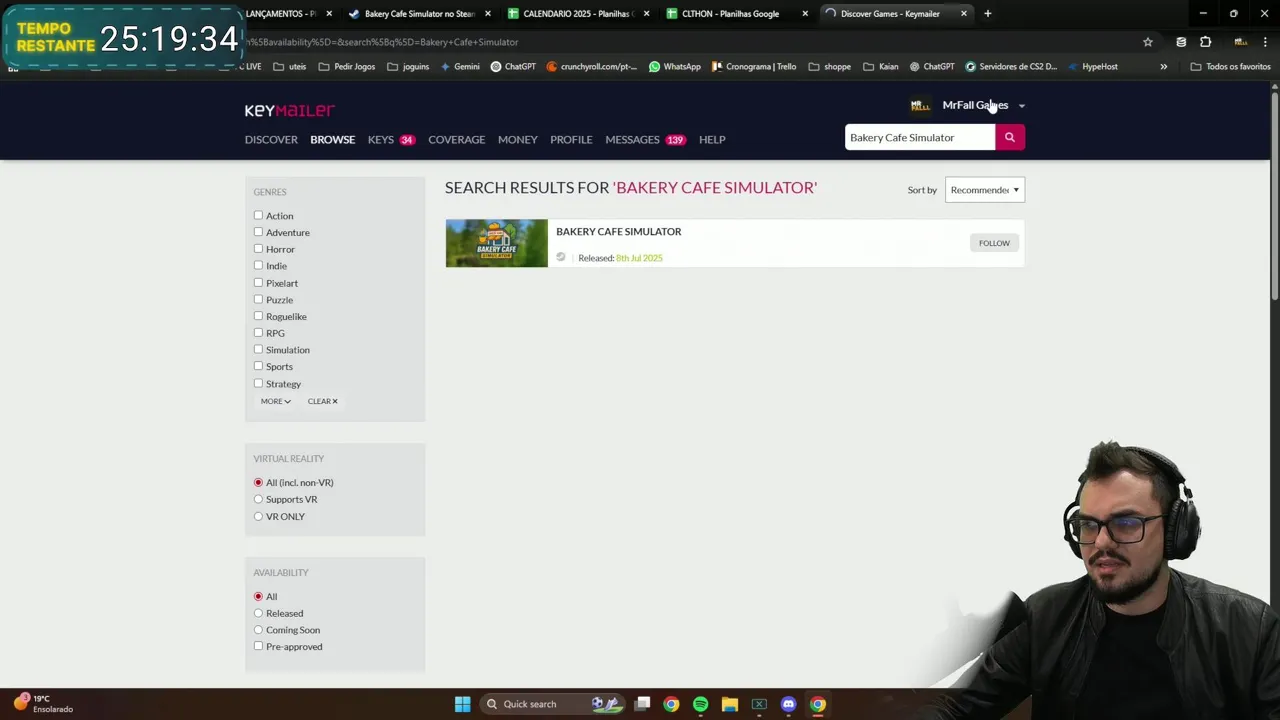Image resolution: width=1280 pixels, height=720 pixels.
Task: Open the Windows Start menu
Action: point(463,704)
